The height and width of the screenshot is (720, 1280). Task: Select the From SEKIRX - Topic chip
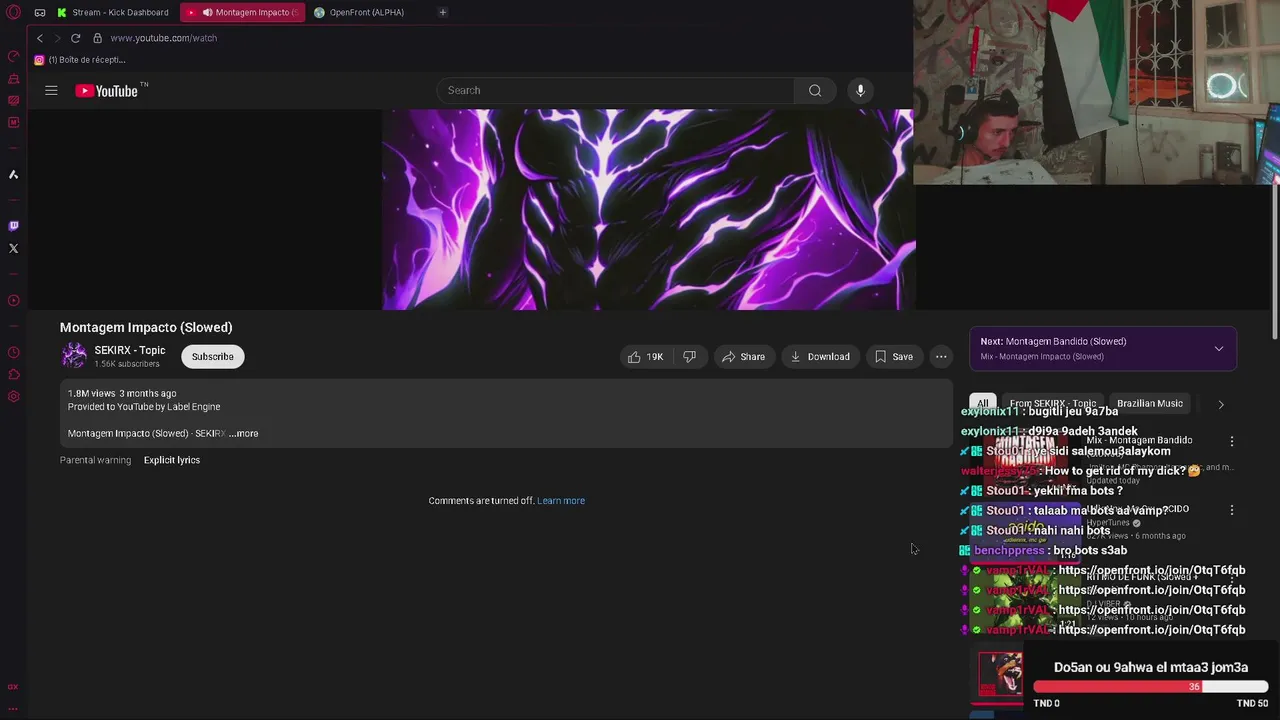1053,404
